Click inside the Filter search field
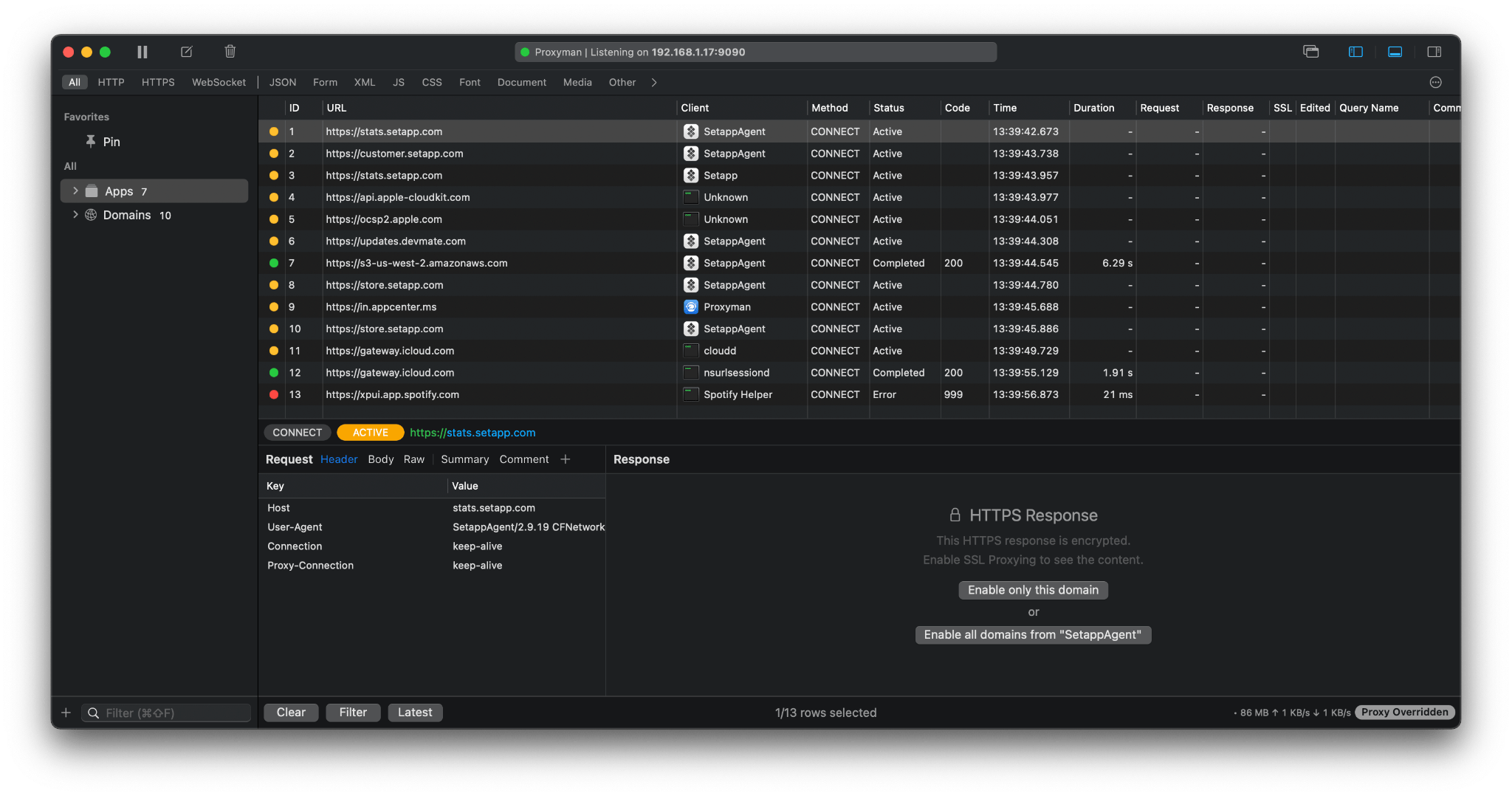Screen dimensions: 1512x796 pyautogui.click(x=166, y=713)
